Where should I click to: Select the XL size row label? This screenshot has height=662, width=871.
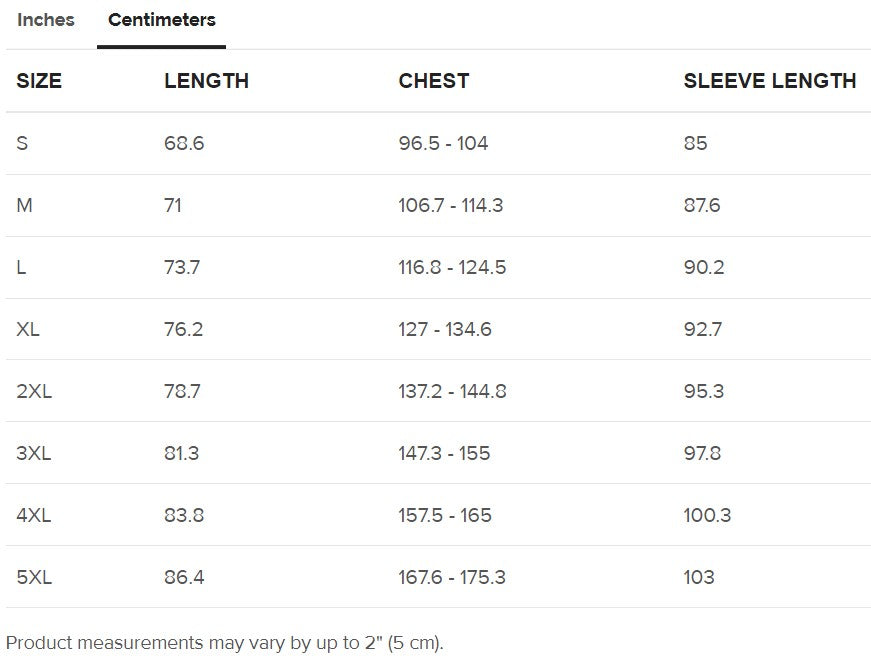point(28,329)
